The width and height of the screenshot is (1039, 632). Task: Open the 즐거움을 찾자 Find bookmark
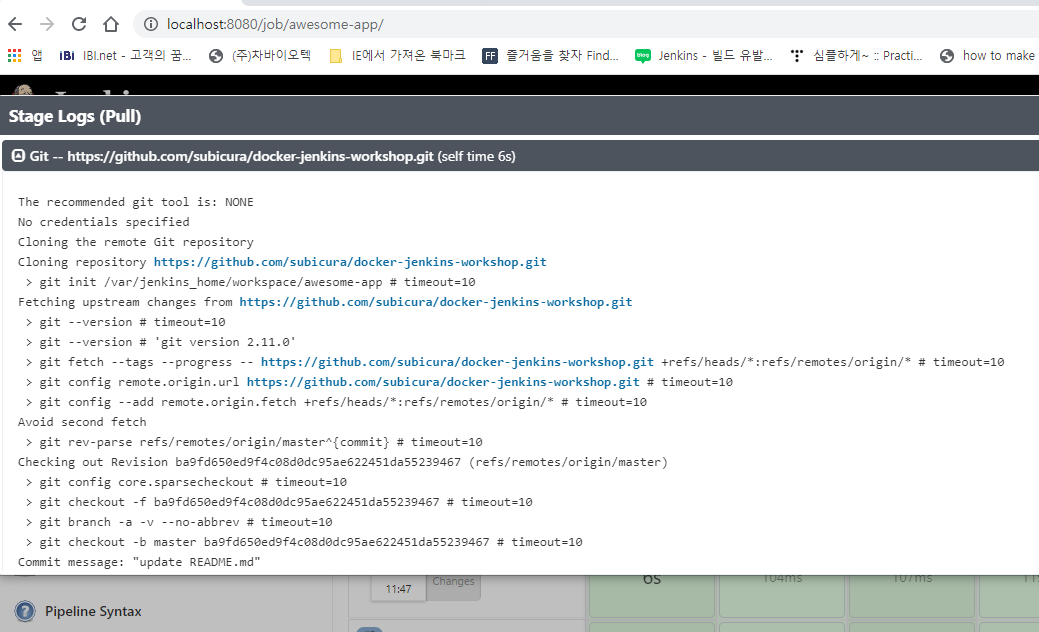tap(551, 56)
